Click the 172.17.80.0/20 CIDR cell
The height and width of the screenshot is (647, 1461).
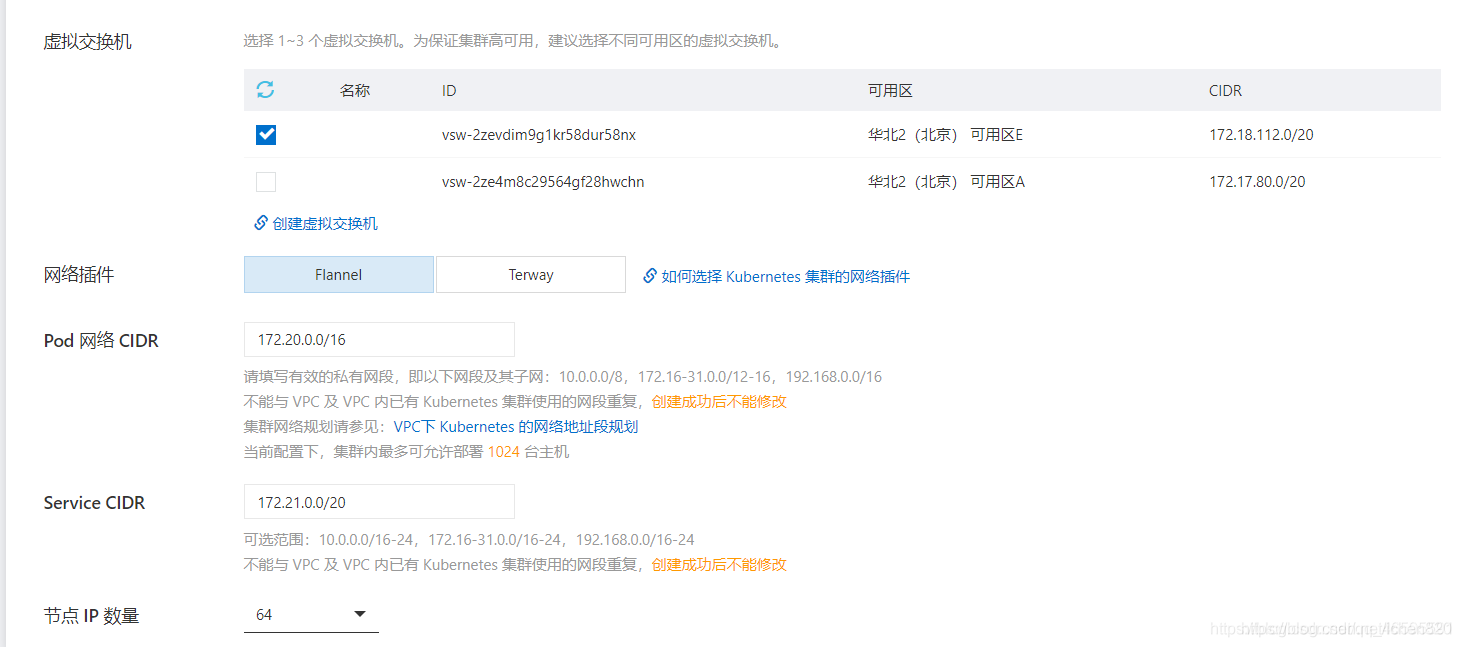coord(1257,181)
